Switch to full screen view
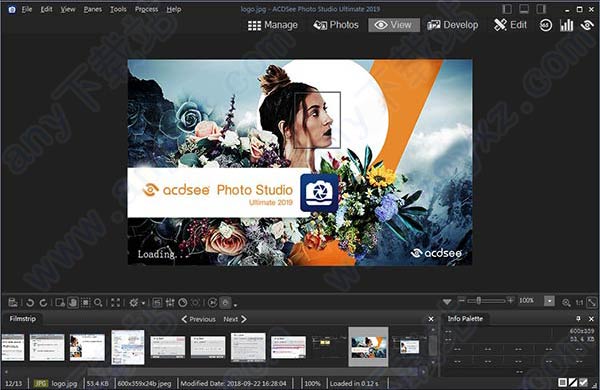 (x=115, y=303)
